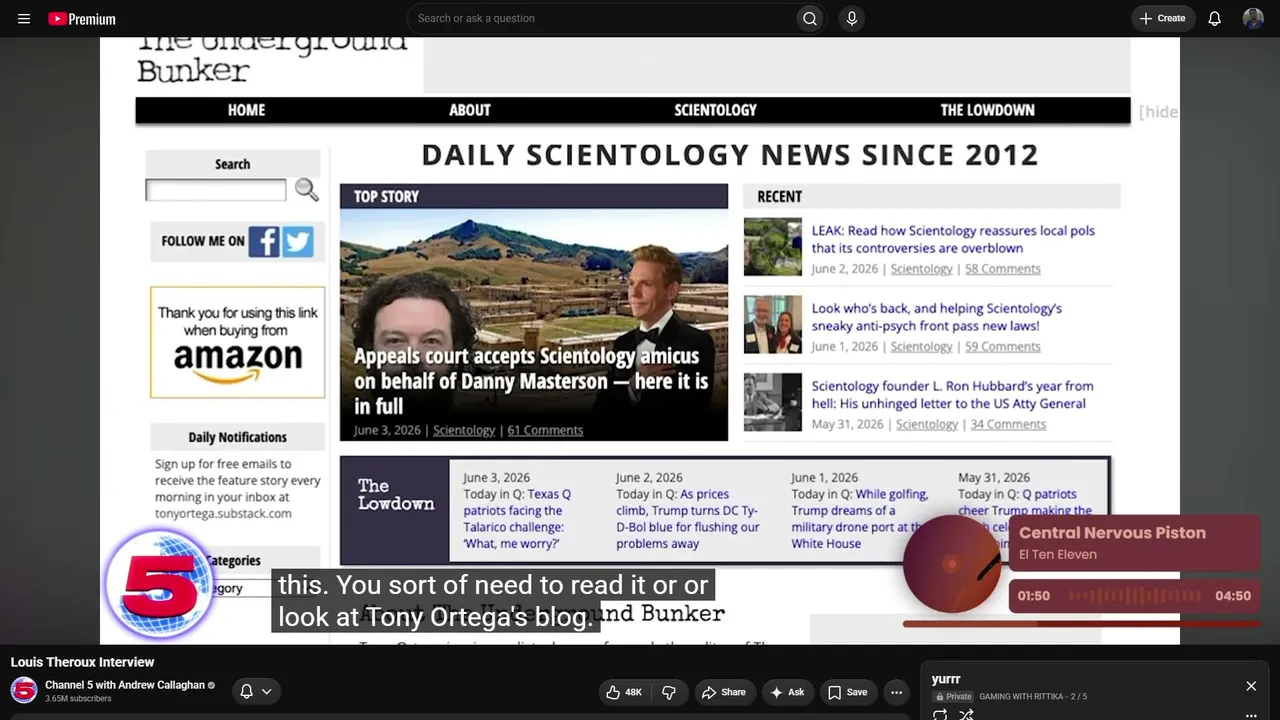Viewport: 1280px width, 720px height.
Task: Click the 'Central Nervous Piston' song title
Action: tap(1112, 533)
